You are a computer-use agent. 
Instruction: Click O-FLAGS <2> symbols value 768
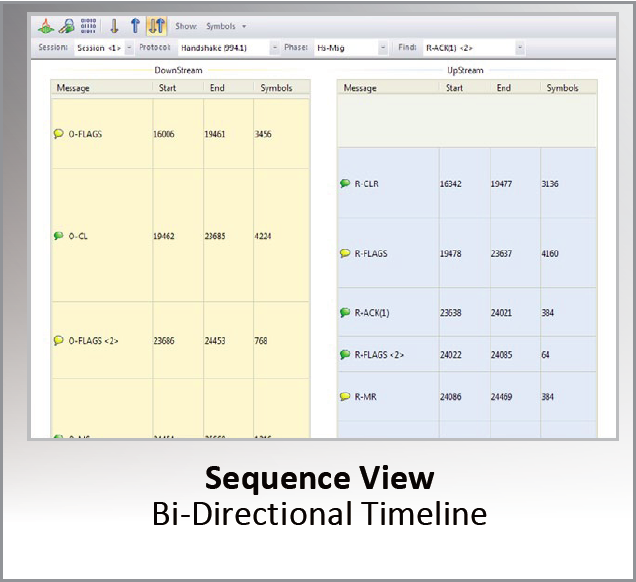click(261, 341)
